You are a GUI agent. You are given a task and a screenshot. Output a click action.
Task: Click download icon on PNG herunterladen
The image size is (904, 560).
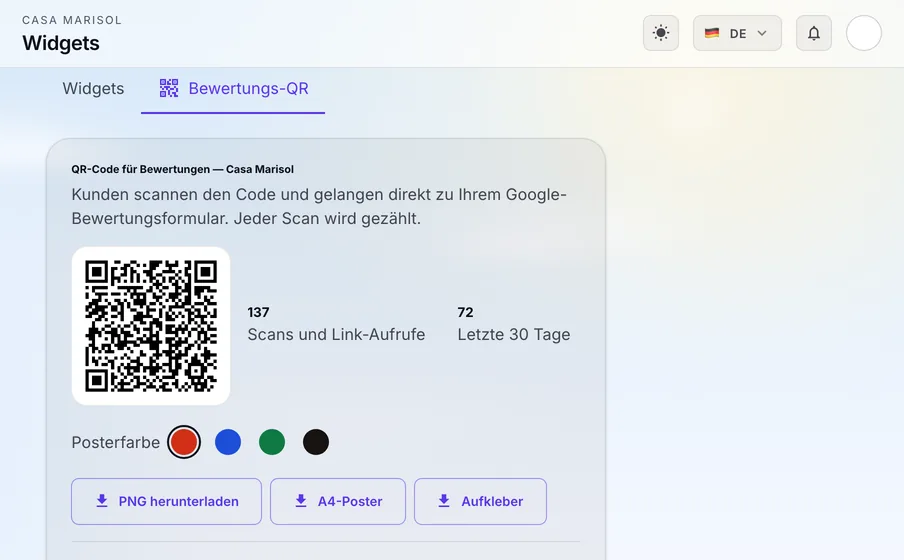[x=102, y=501]
